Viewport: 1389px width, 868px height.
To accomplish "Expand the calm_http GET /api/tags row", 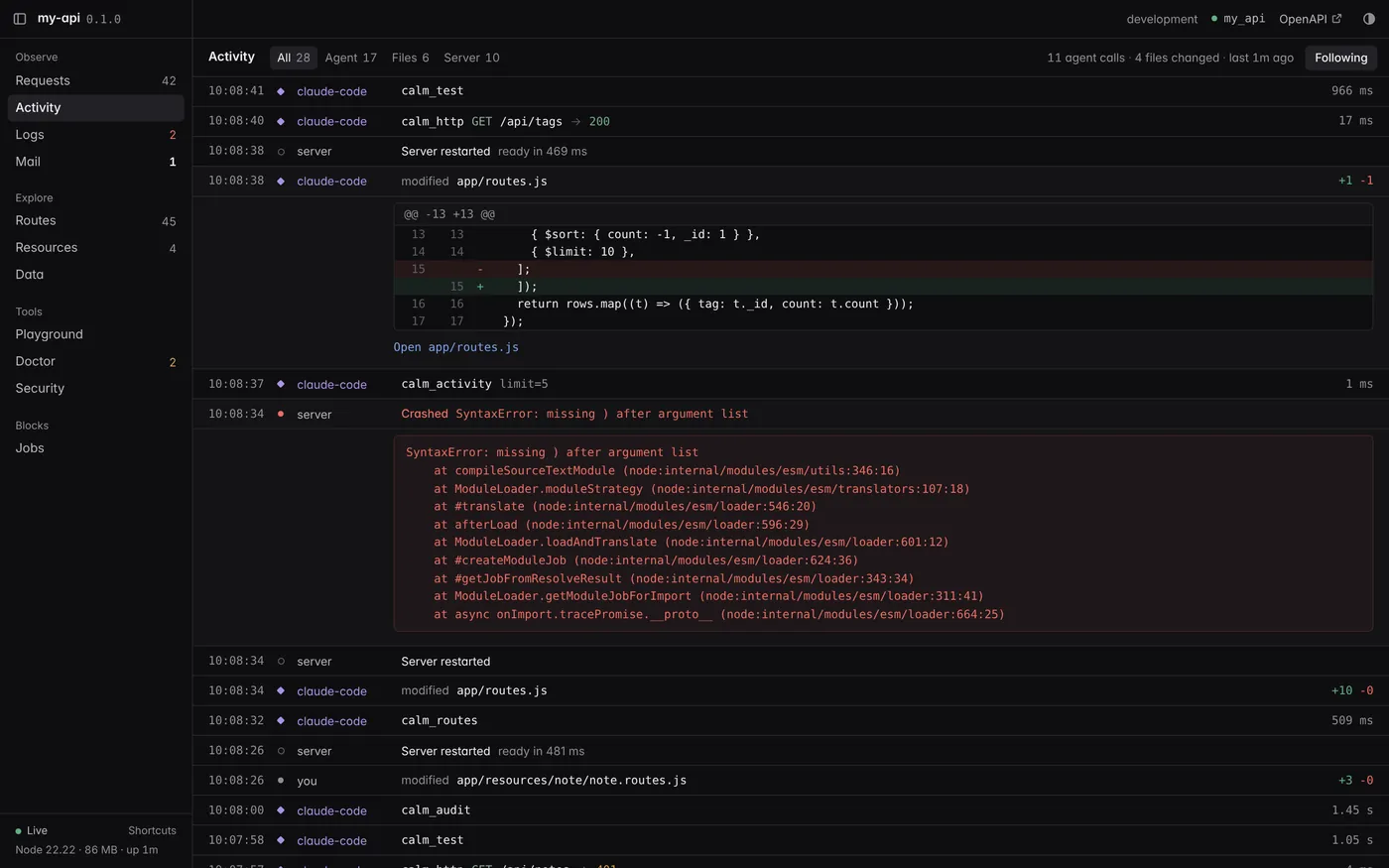I will click(791, 121).
